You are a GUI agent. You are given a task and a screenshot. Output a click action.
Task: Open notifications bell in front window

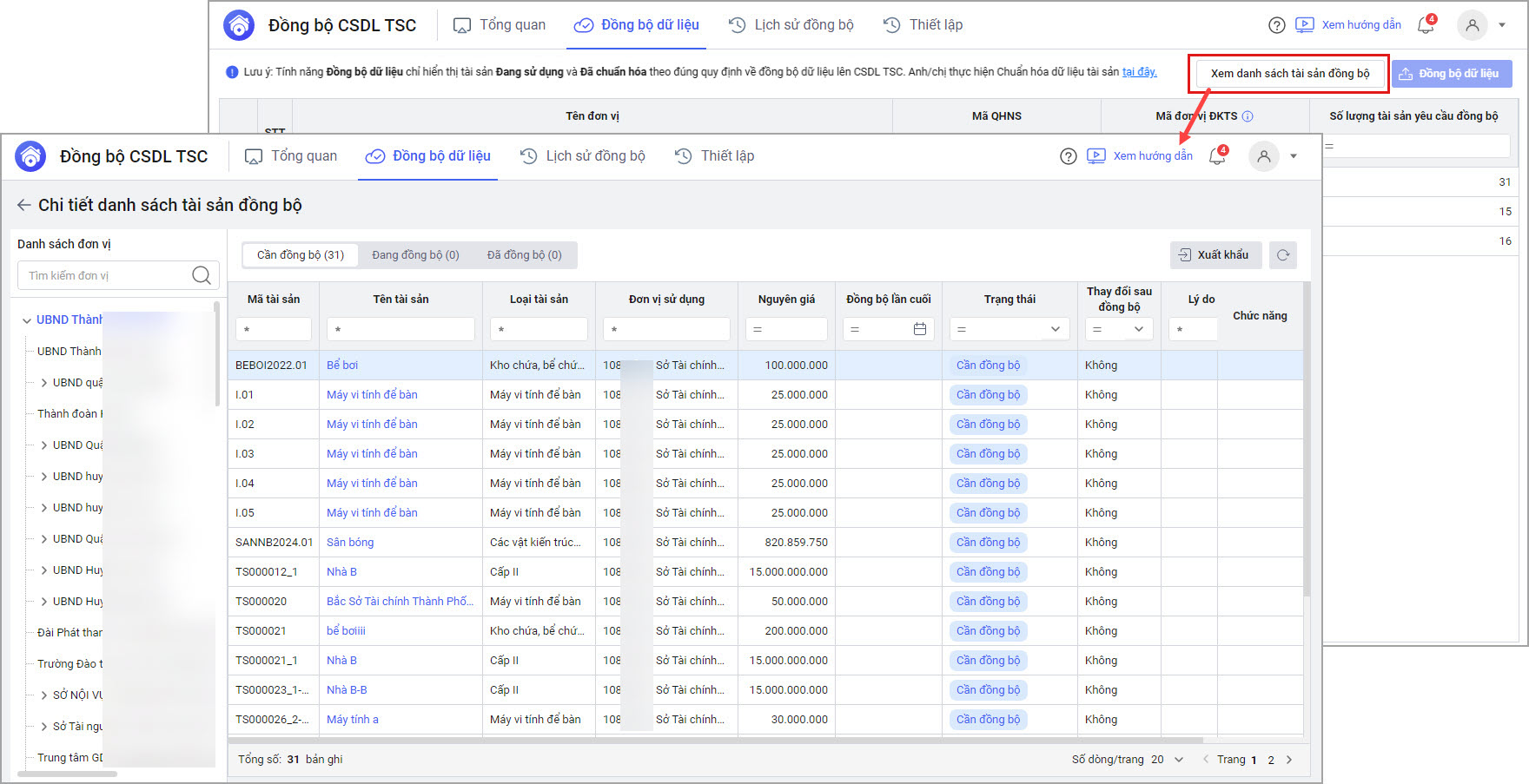1217,156
